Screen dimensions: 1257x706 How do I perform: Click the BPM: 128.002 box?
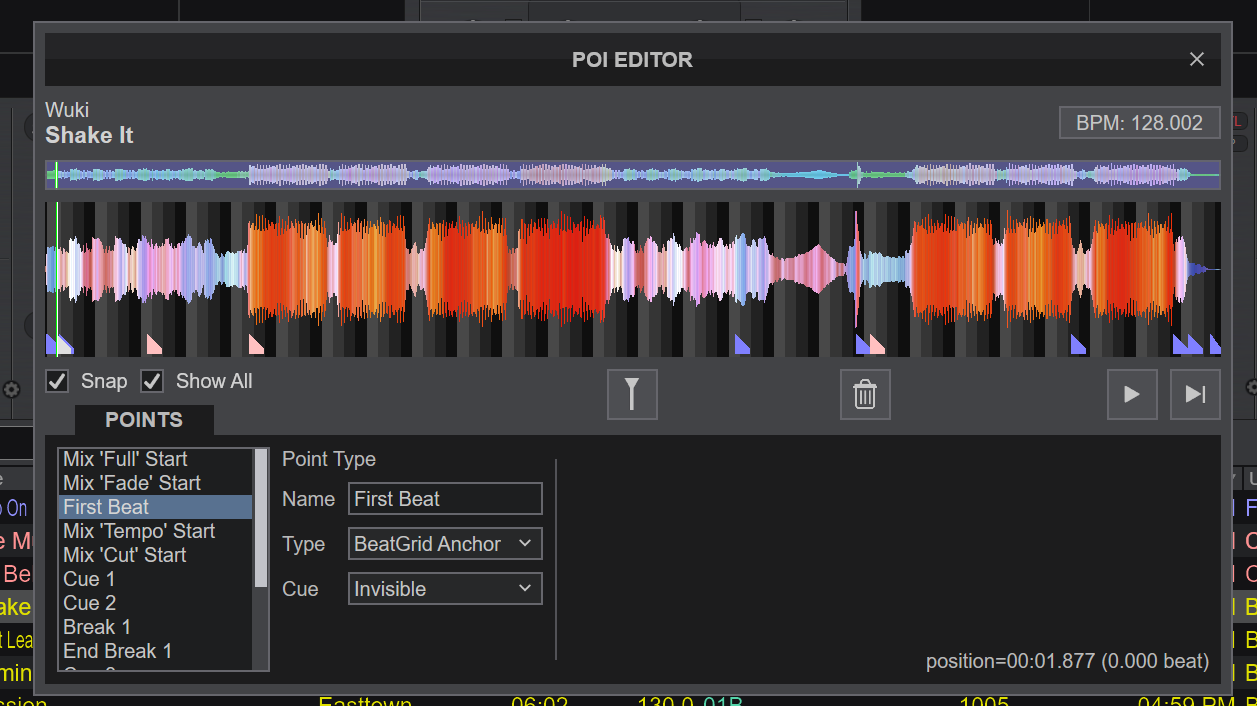1140,123
